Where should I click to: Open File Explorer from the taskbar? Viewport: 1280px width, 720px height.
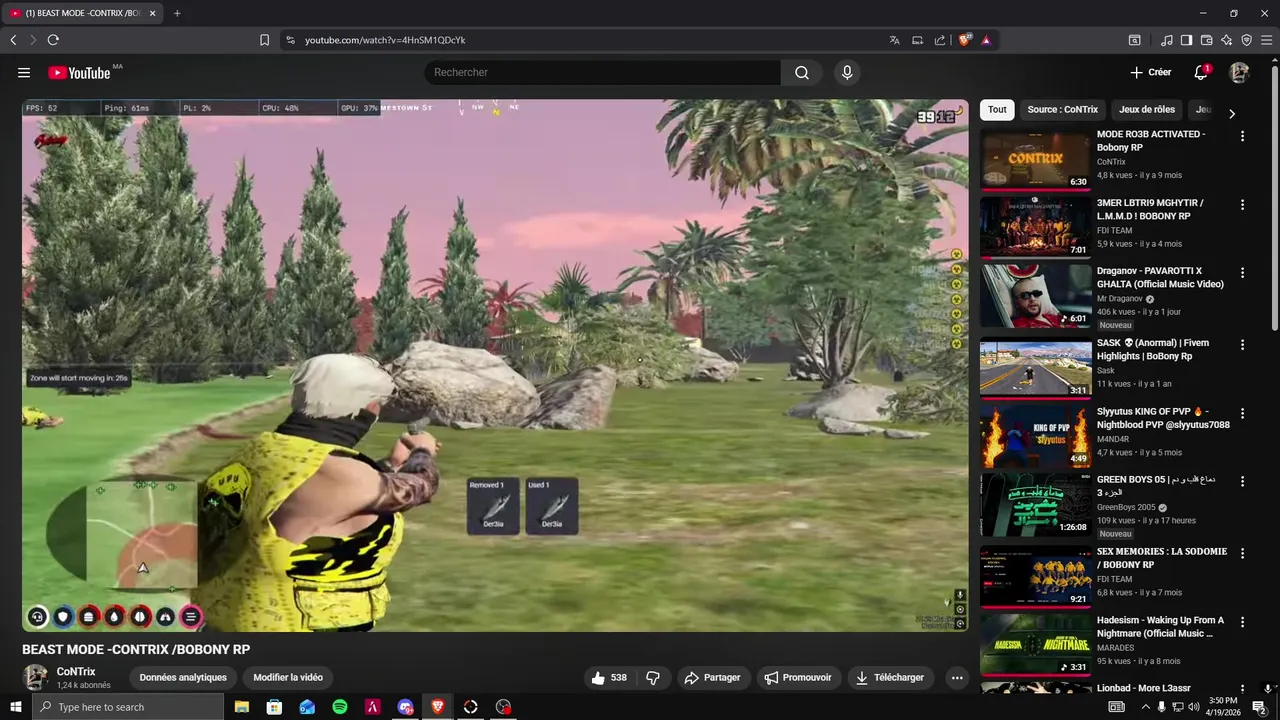pyautogui.click(x=242, y=707)
